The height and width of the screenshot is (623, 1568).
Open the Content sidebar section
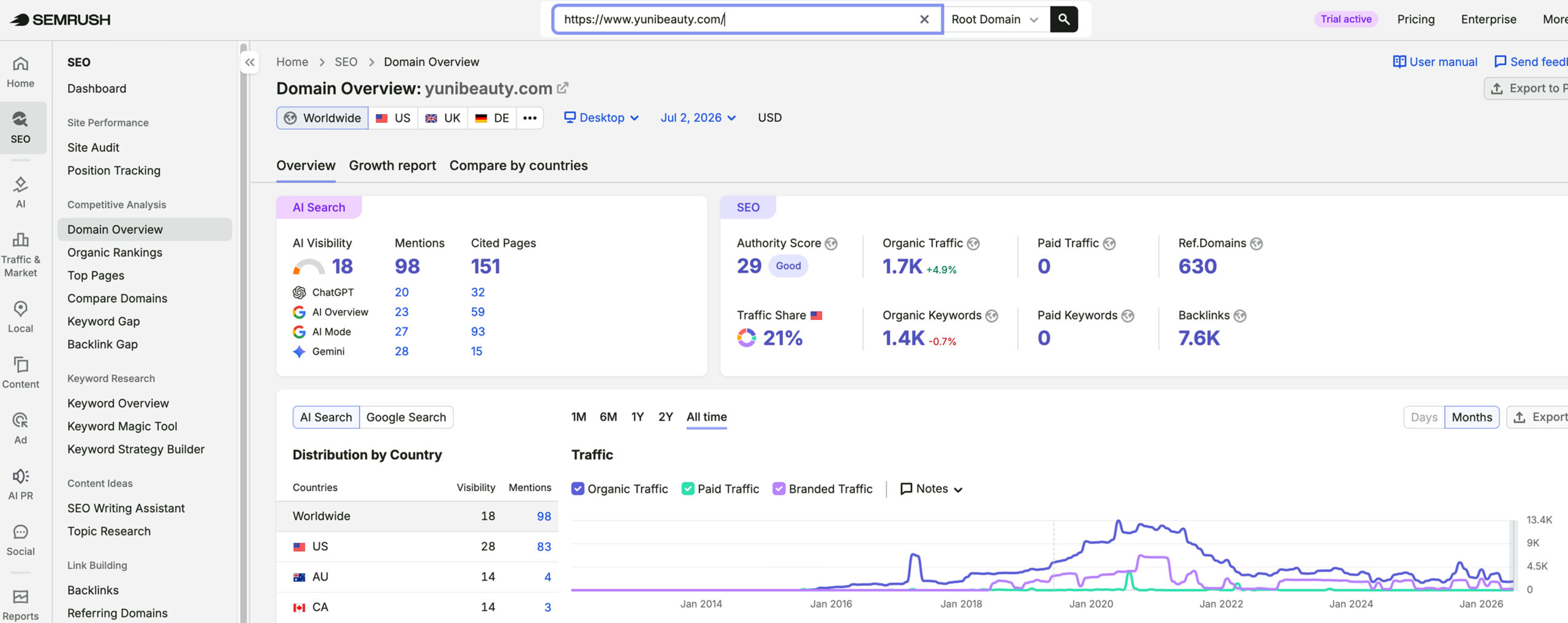coord(21,372)
